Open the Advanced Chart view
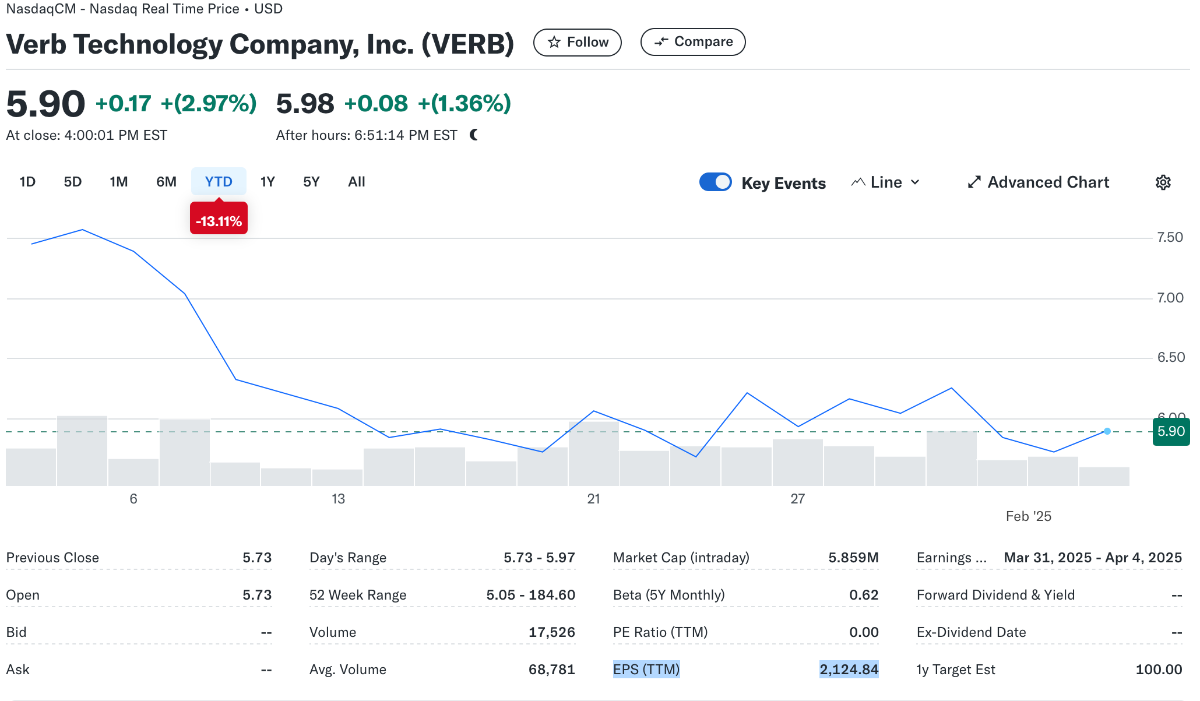Viewport: 1200px width, 701px height. [1038, 182]
